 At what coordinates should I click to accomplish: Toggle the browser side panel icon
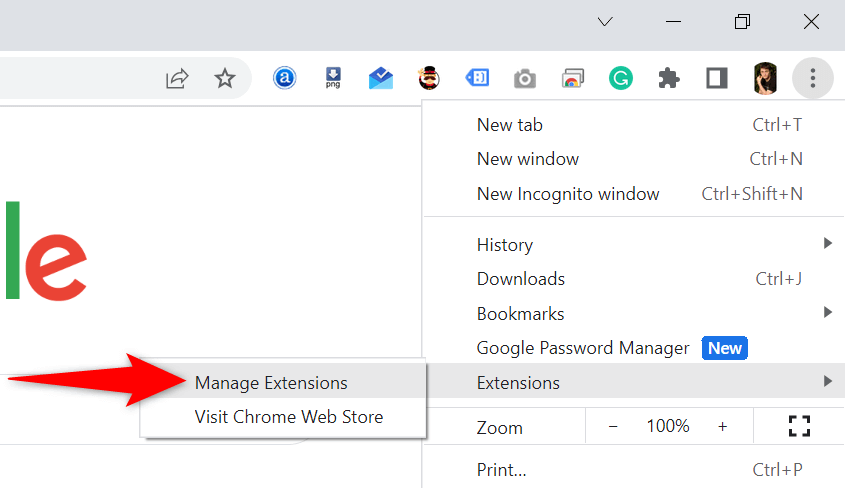716,78
